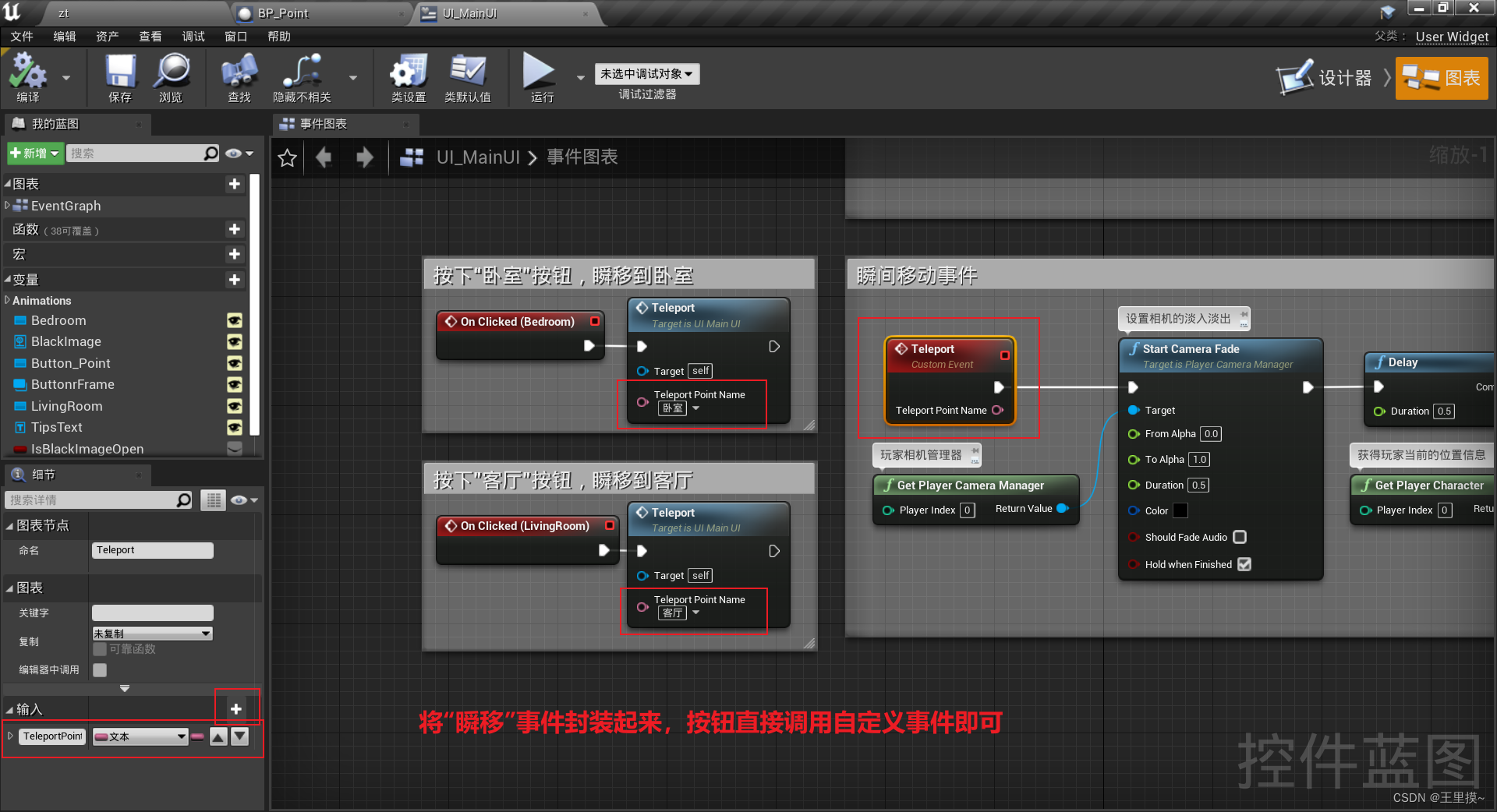The width and height of the screenshot is (1497, 812).
Task: Click search magnifier in Details panel
Action: tap(183, 500)
